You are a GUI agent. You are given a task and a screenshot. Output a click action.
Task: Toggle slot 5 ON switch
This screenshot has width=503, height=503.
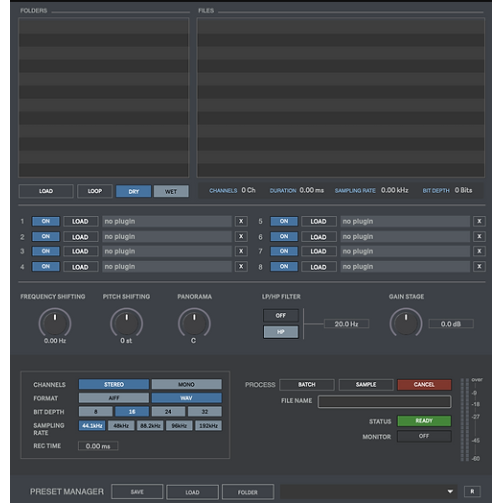[x=284, y=221]
